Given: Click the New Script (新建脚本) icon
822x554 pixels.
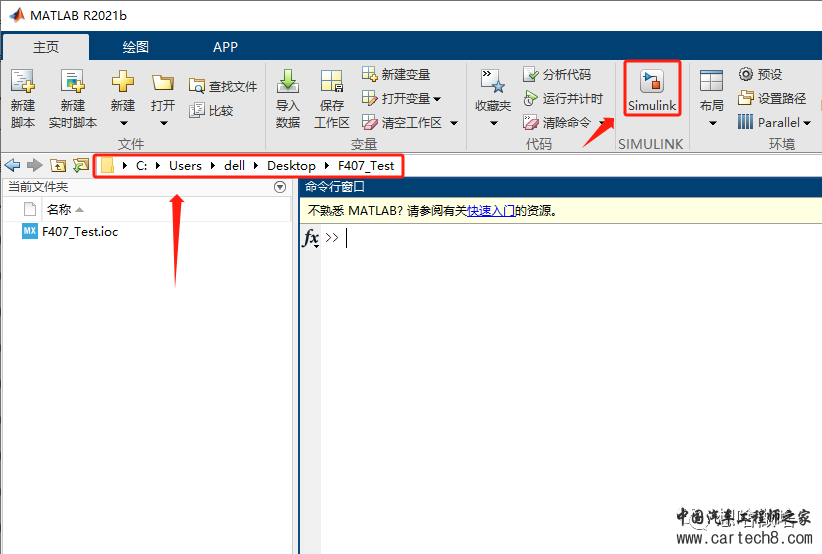Looking at the screenshot, I should [x=23, y=82].
